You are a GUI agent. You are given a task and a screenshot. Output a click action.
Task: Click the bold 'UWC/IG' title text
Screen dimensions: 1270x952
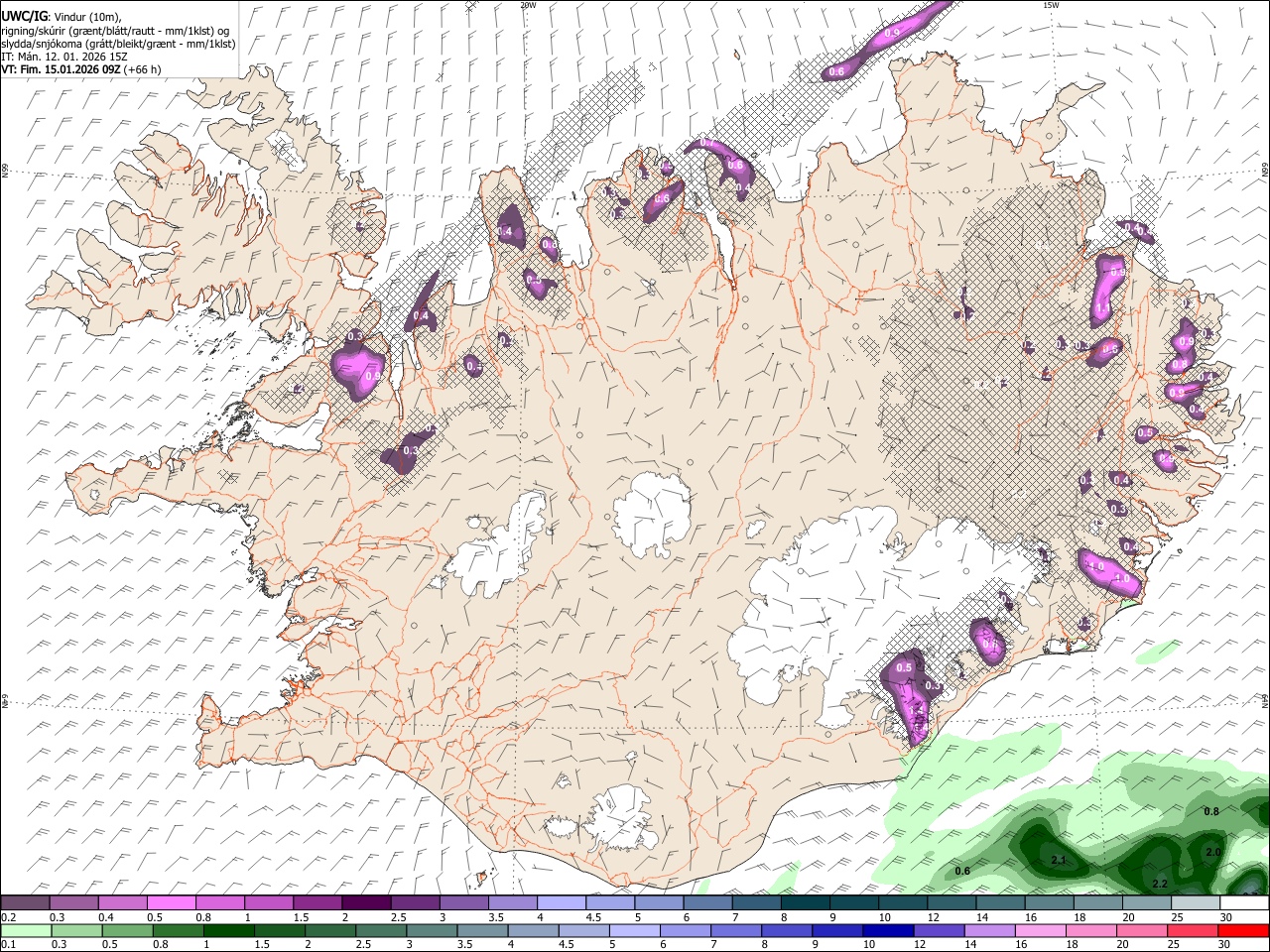pyautogui.click(x=24, y=16)
